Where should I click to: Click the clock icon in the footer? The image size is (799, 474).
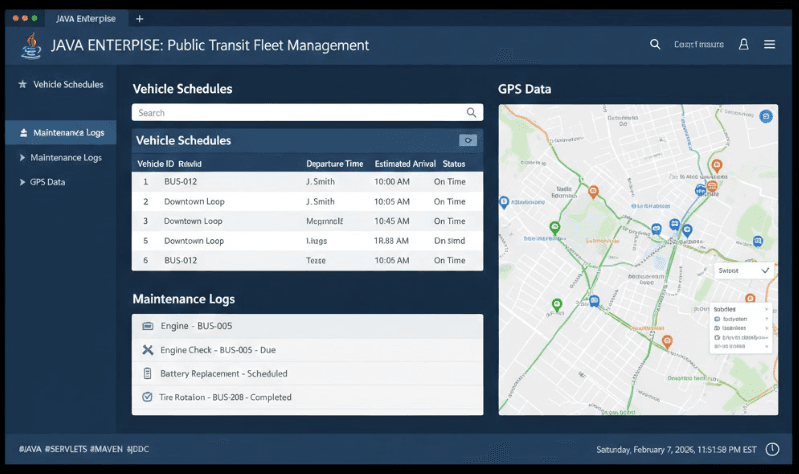click(x=773, y=449)
